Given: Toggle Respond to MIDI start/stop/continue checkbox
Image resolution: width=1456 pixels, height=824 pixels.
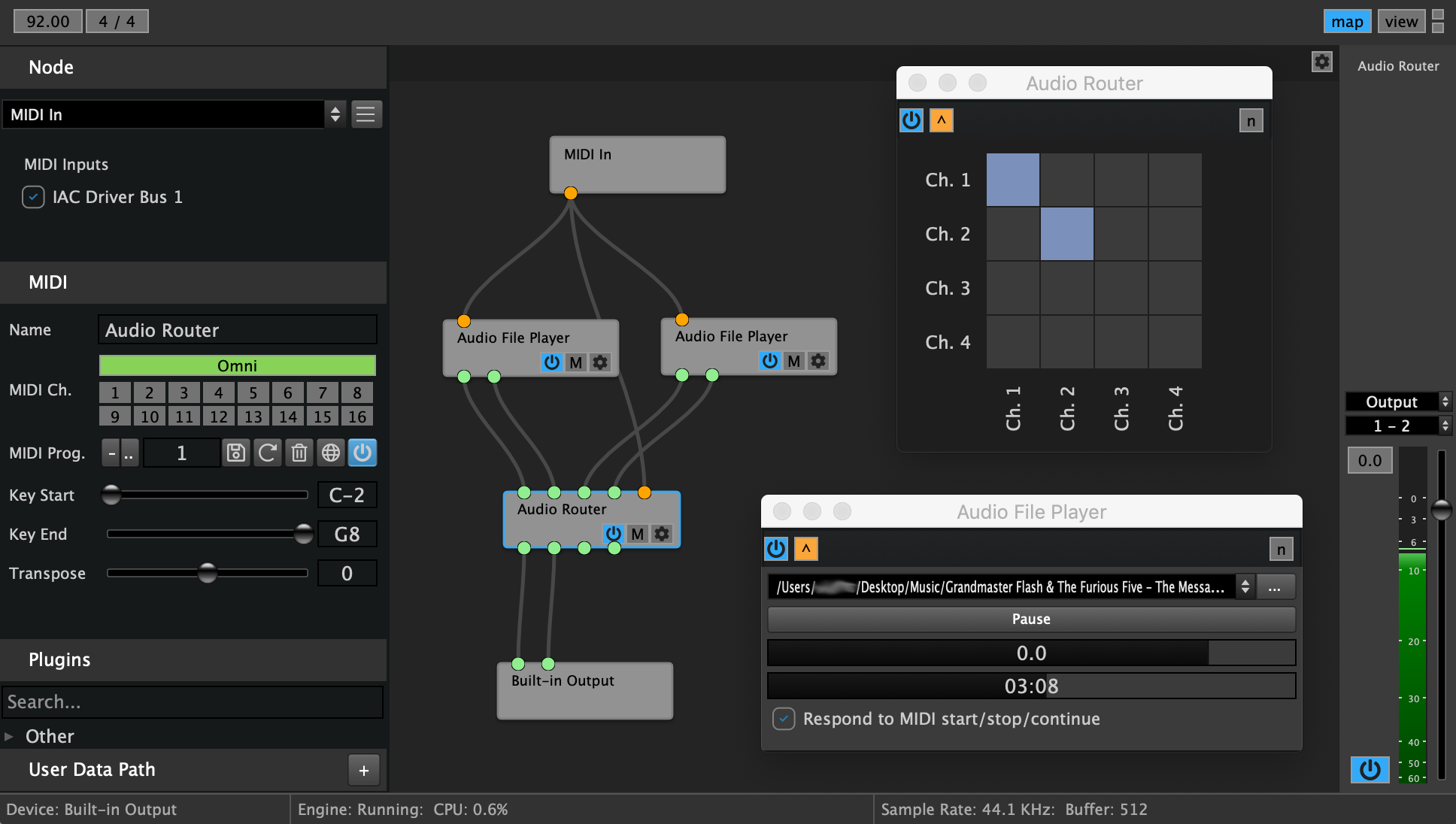Looking at the screenshot, I should pos(784,718).
